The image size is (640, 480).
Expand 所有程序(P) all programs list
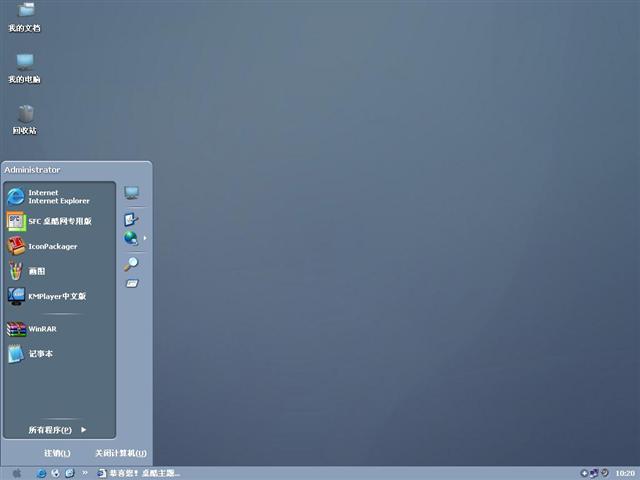[58, 430]
